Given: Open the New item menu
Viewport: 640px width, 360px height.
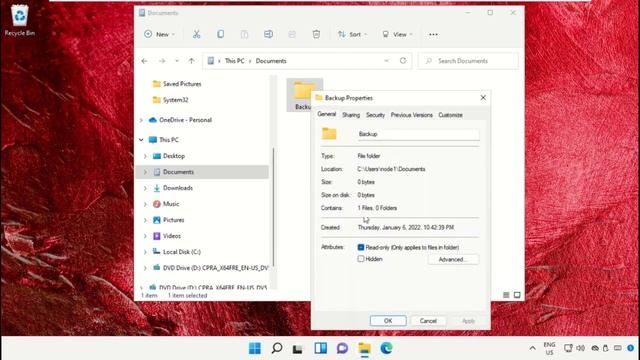Looking at the screenshot, I should (x=159, y=34).
